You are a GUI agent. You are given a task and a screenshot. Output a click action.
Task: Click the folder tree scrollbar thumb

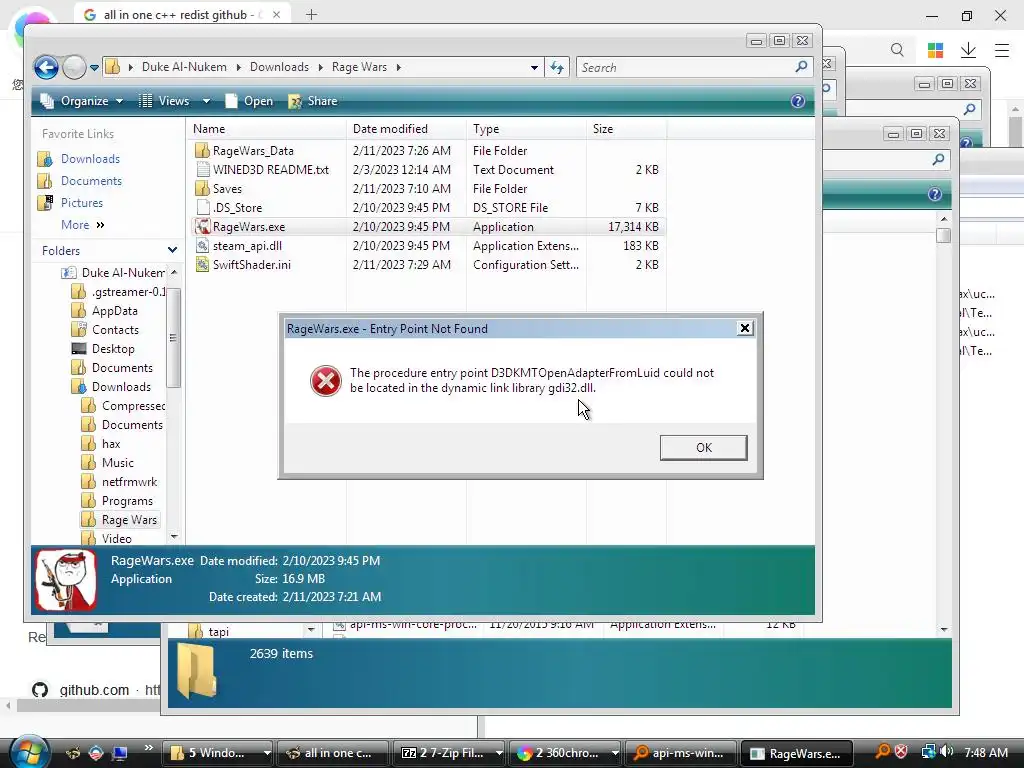click(x=173, y=338)
